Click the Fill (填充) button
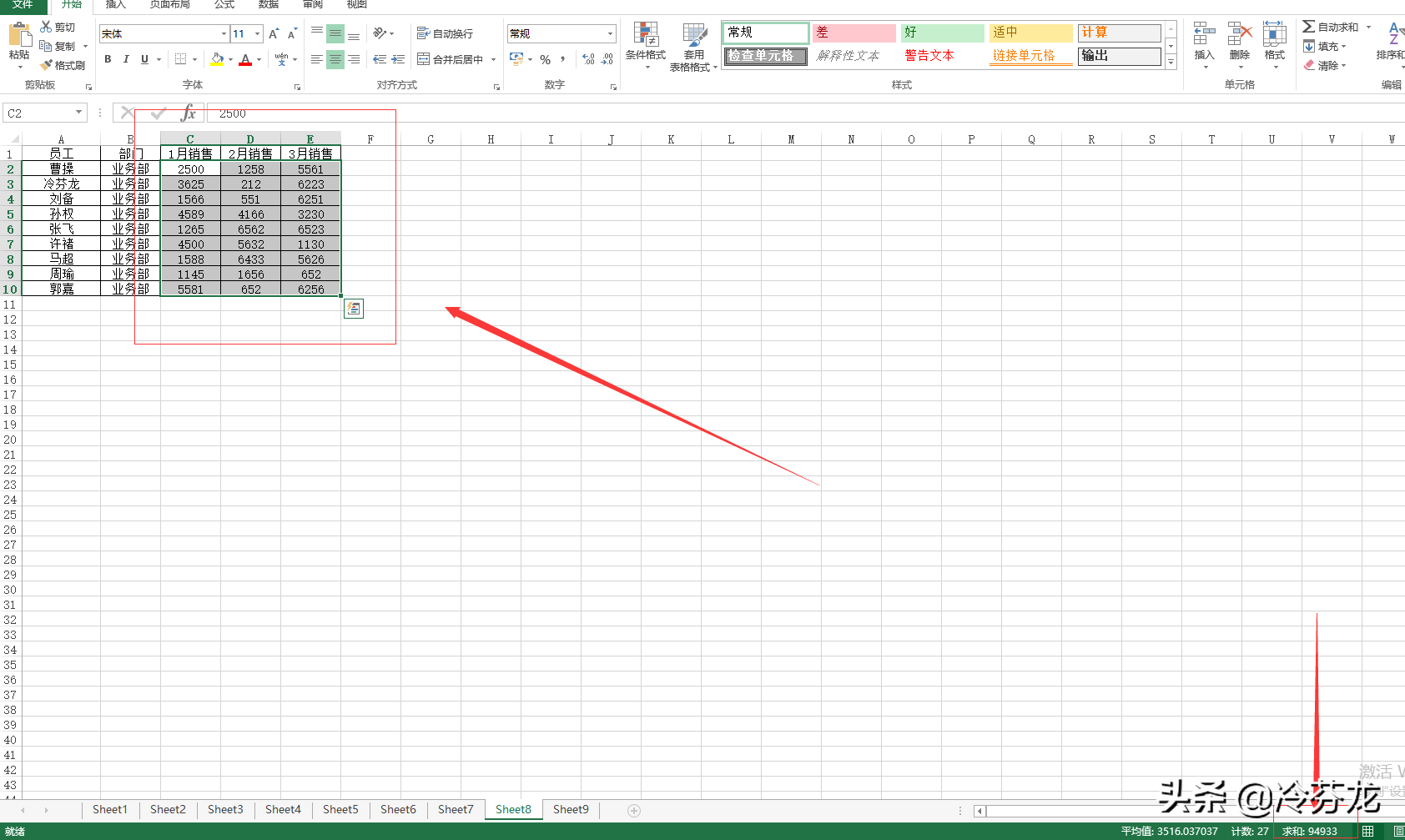 (1325, 47)
